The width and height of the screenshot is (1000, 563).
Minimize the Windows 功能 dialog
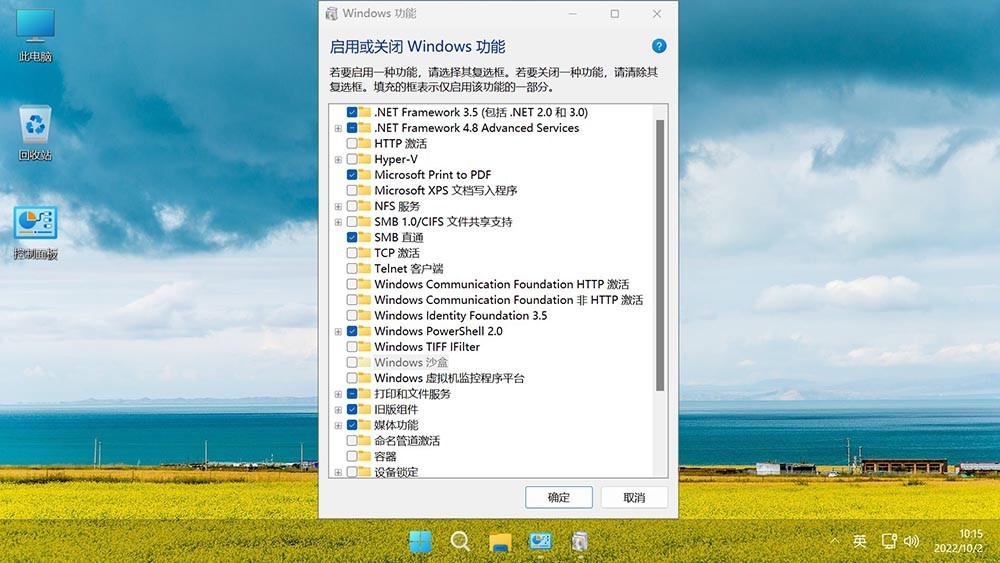click(573, 13)
